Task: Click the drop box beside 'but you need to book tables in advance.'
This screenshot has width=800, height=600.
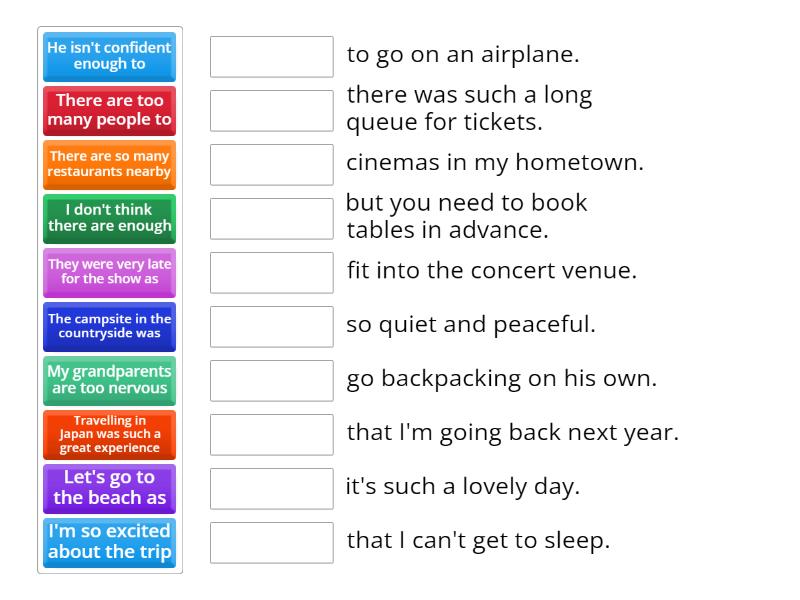Action: pyautogui.click(x=272, y=219)
